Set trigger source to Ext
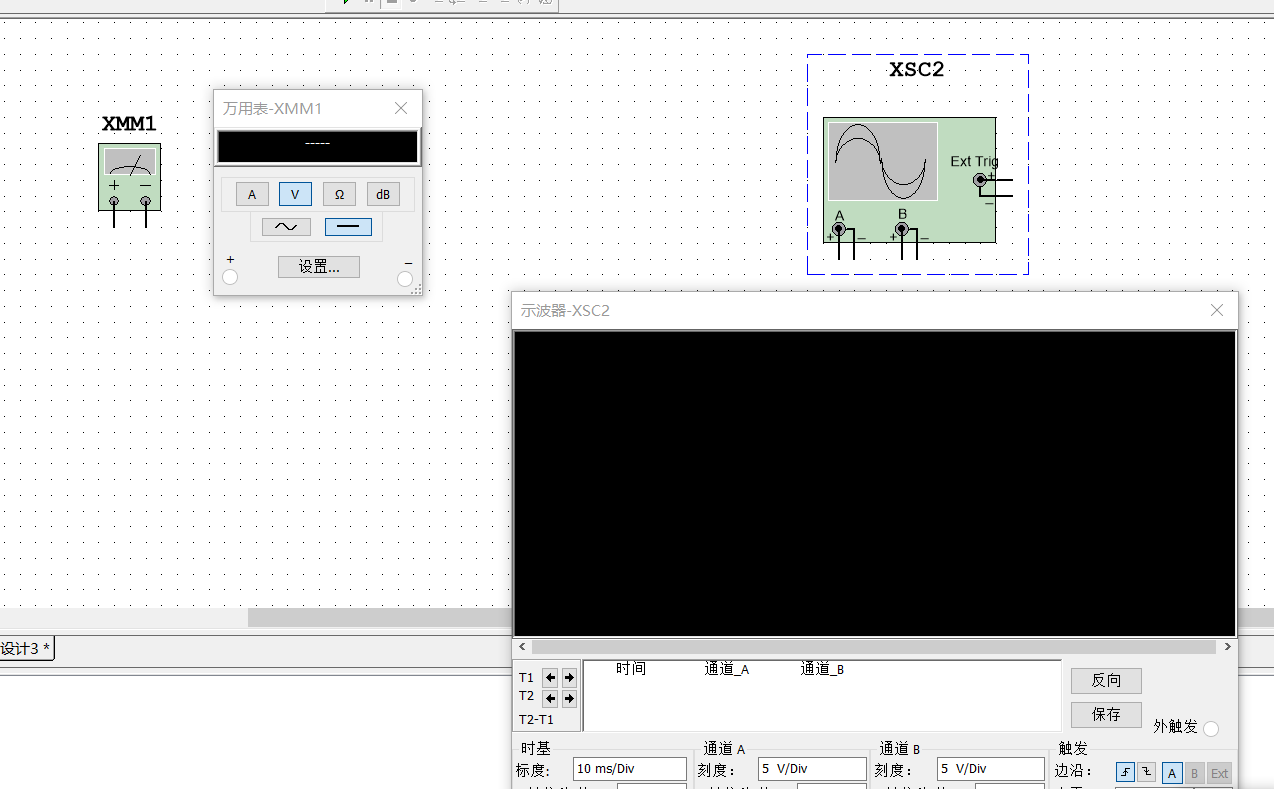 click(x=1219, y=773)
